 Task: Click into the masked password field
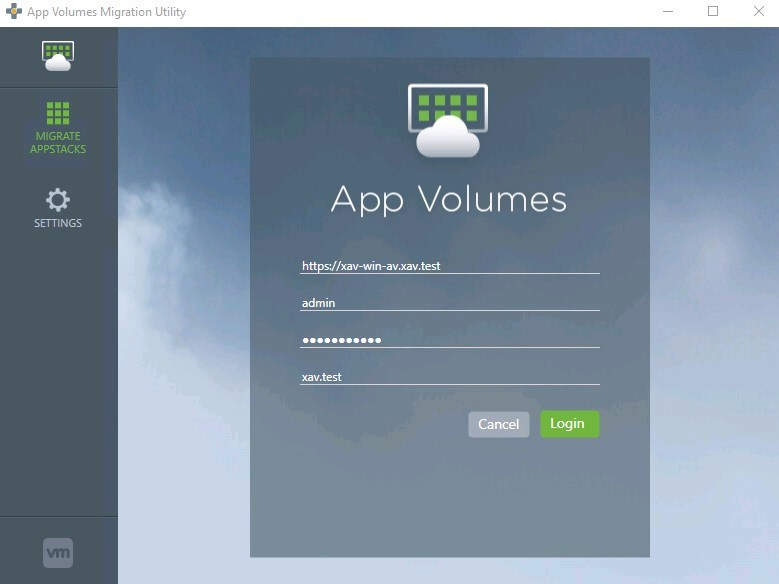pyautogui.click(x=450, y=340)
